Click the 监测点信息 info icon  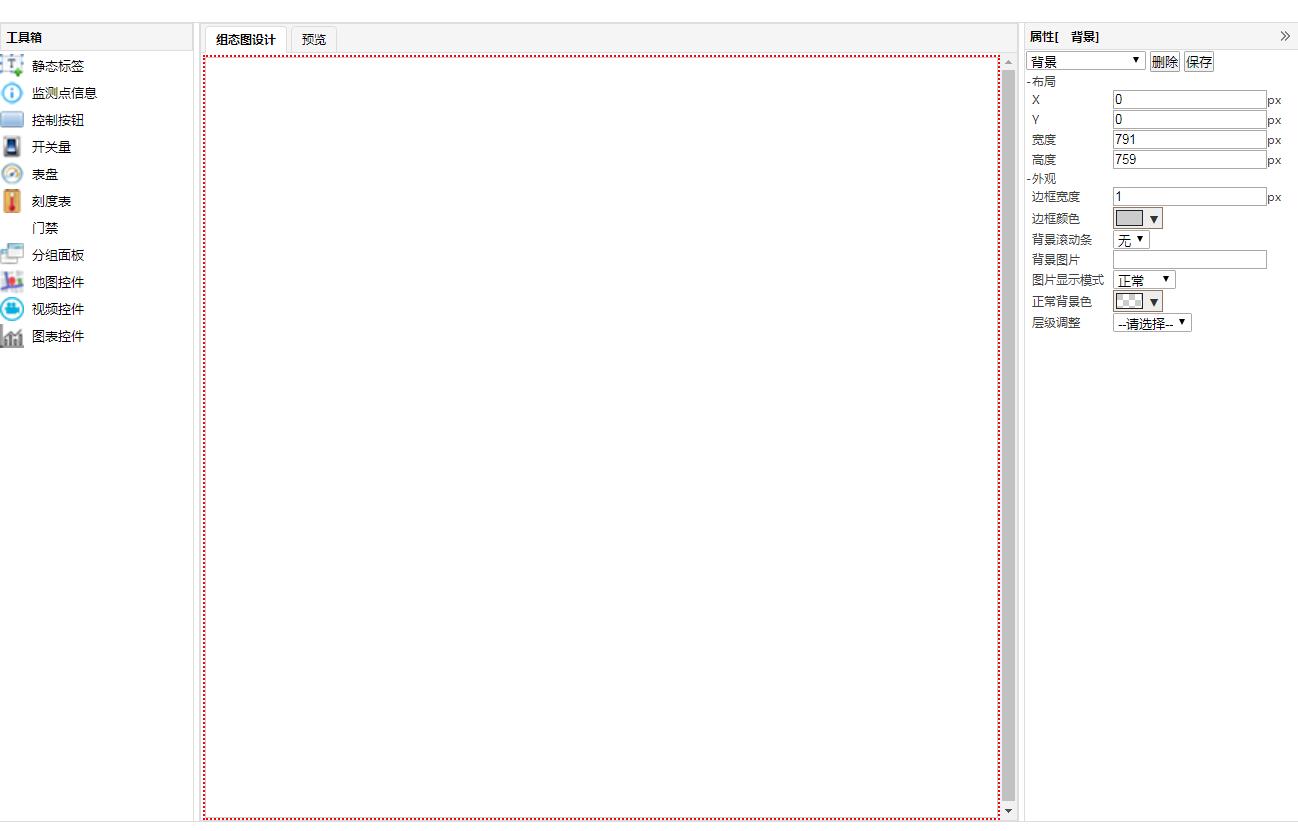tap(12, 93)
